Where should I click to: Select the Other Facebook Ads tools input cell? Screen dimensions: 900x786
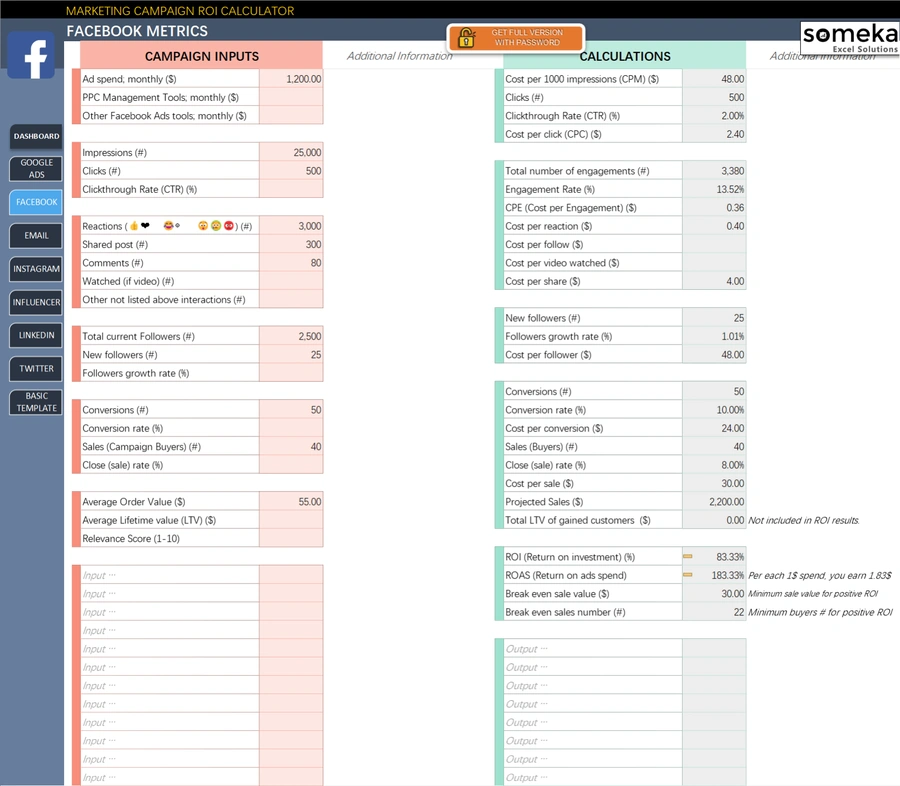pyautogui.click(x=291, y=115)
